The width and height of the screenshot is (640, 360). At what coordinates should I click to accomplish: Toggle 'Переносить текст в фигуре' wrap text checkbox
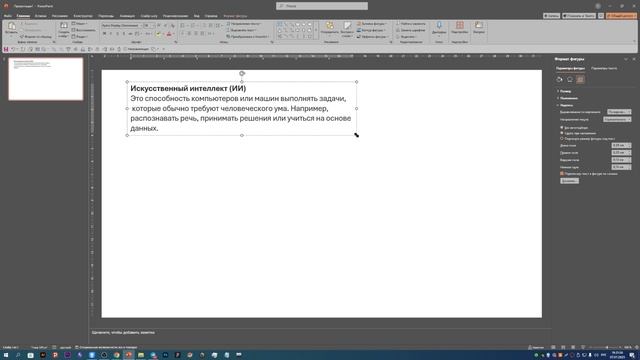[562, 173]
